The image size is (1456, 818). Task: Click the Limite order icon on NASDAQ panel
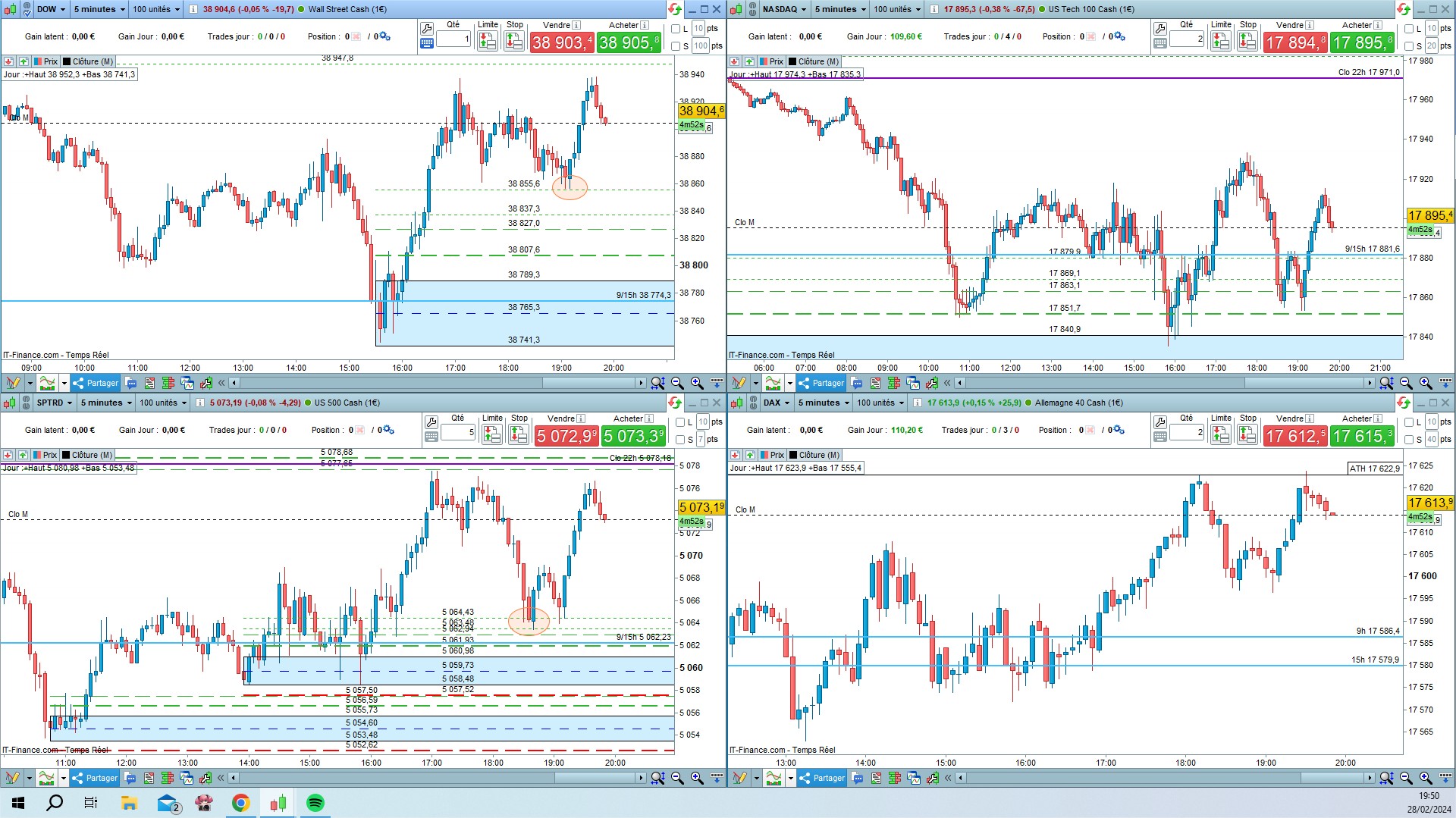click(x=1221, y=41)
